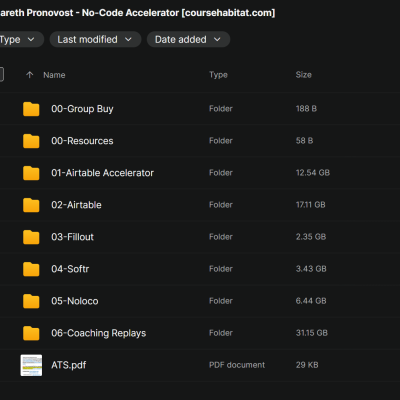Click the 188 B size value
The image size is (400, 400).
click(x=306, y=109)
